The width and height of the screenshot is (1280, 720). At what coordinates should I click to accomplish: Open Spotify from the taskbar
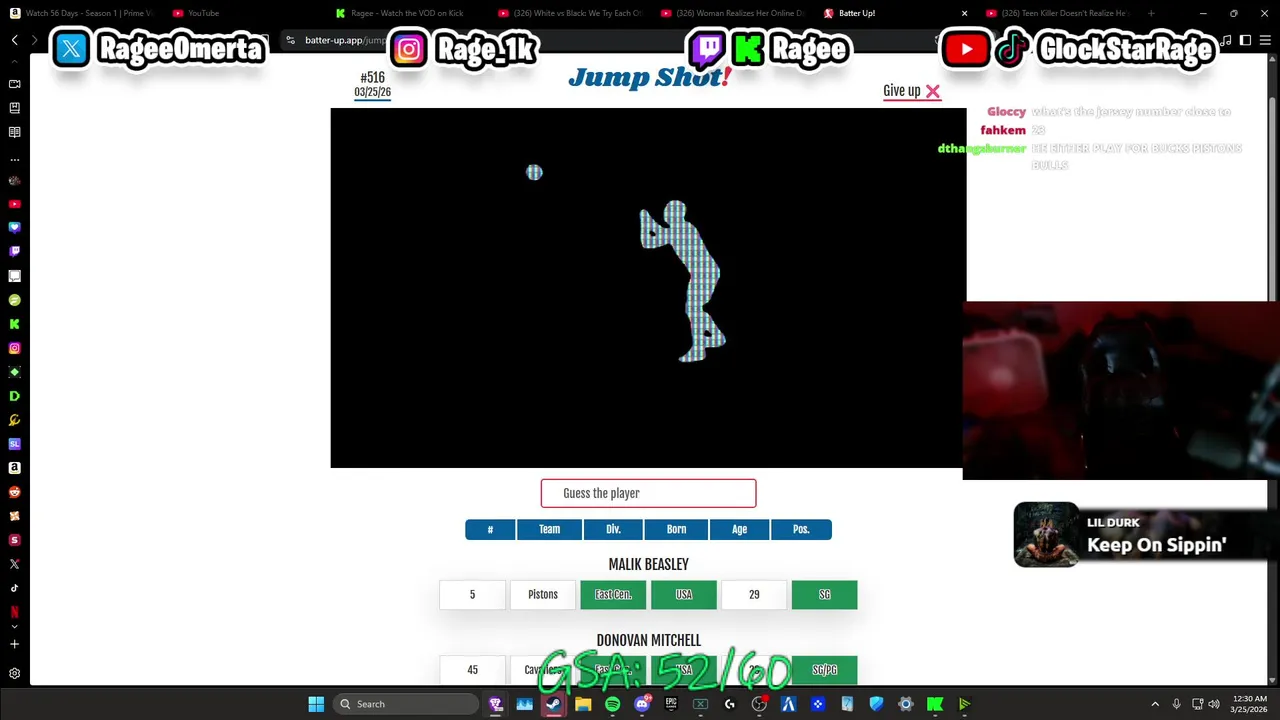point(612,704)
